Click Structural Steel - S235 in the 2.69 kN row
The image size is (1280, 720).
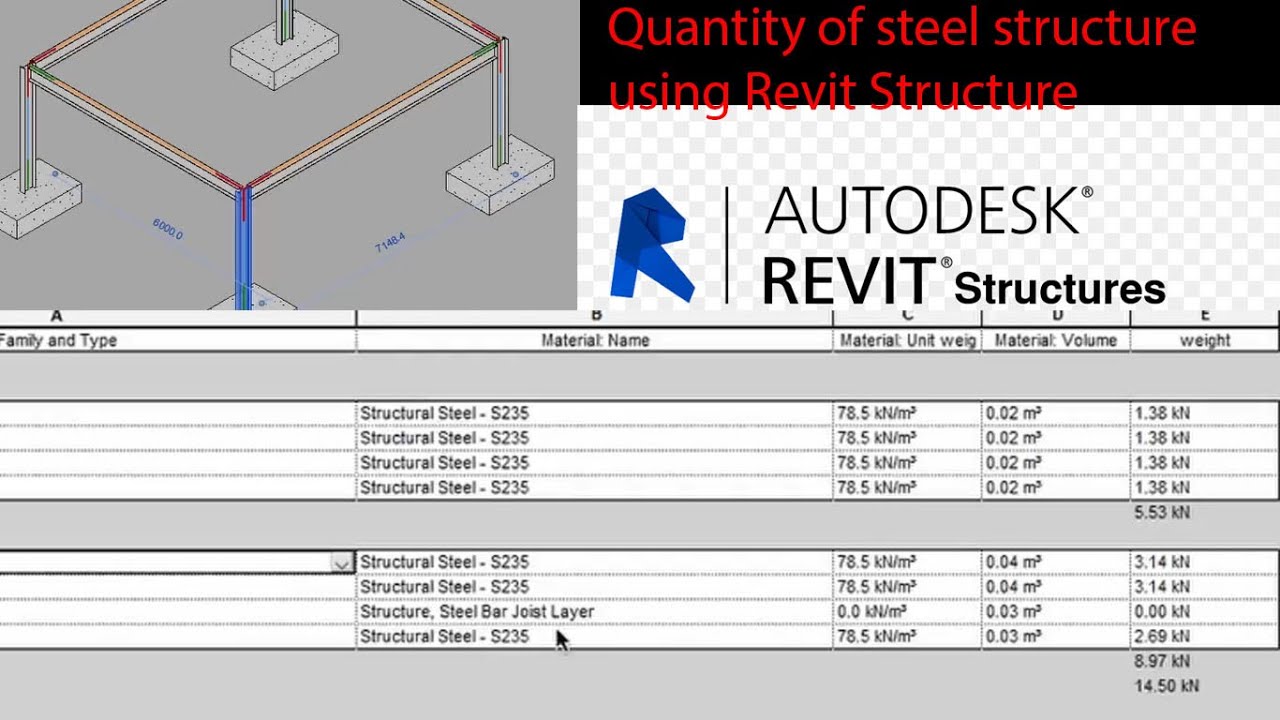tap(594, 636)
